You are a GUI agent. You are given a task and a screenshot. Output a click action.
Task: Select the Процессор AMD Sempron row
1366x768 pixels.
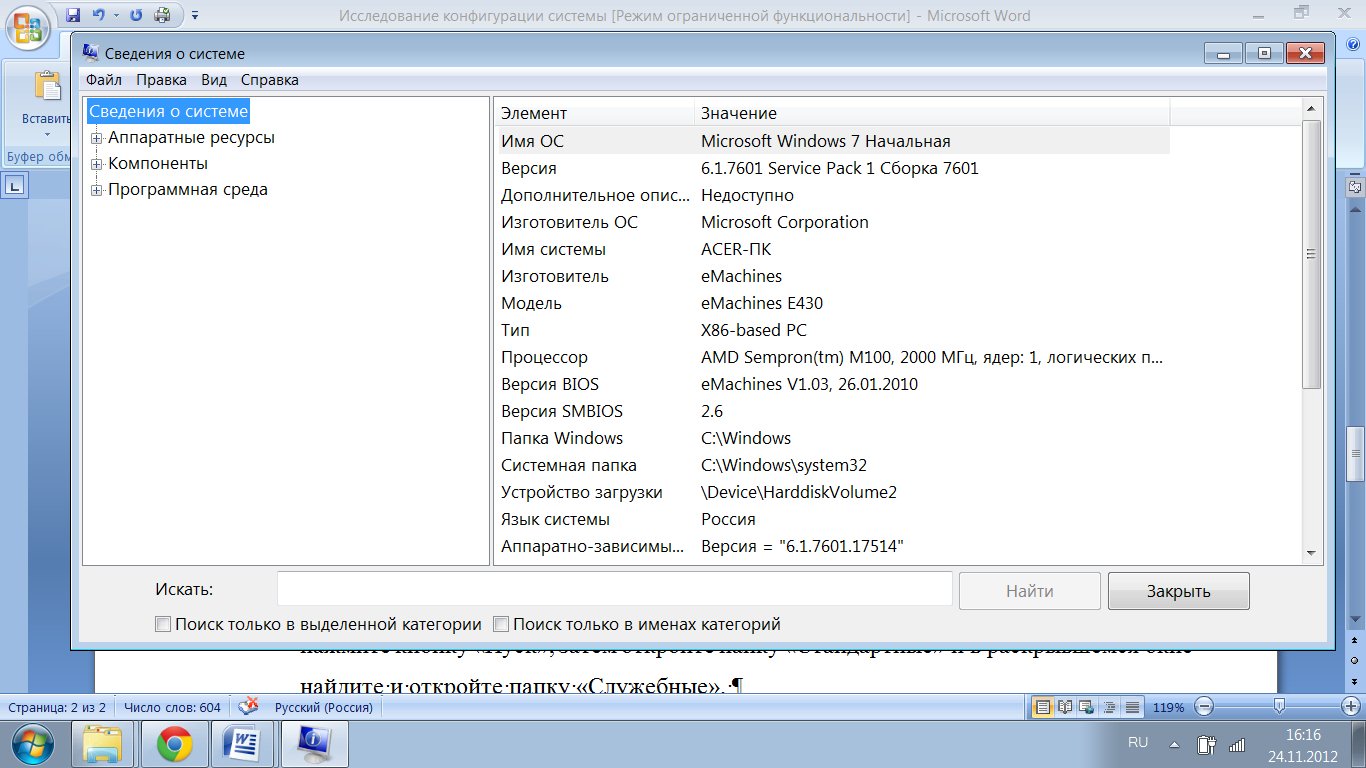coord(832,357)
